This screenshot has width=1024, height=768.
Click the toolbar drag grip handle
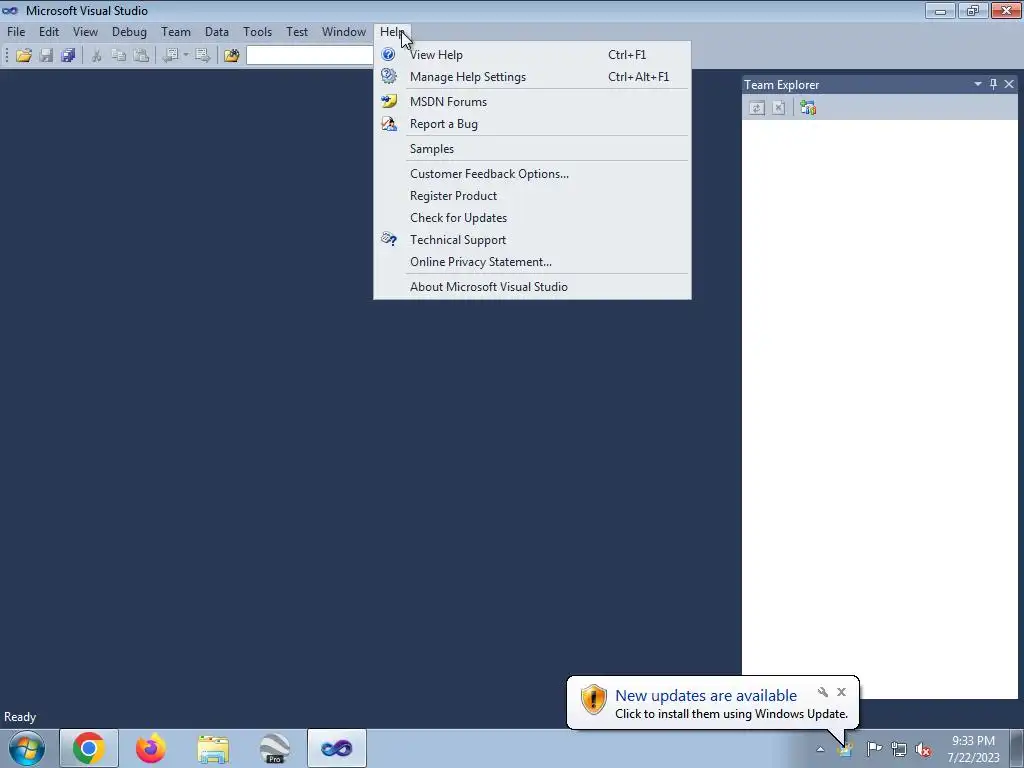(7, 56)
